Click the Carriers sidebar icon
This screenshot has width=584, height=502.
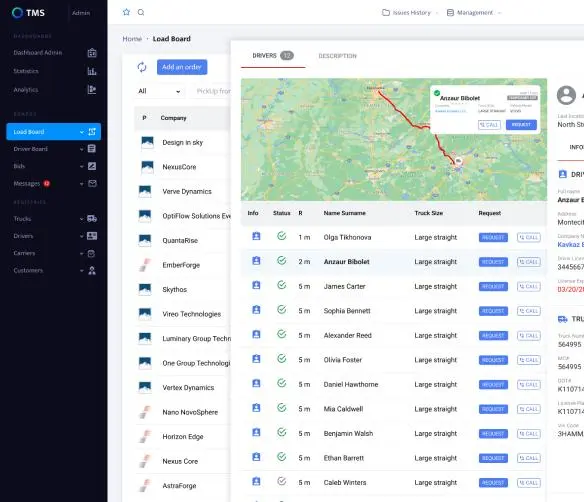click(91, 254)
